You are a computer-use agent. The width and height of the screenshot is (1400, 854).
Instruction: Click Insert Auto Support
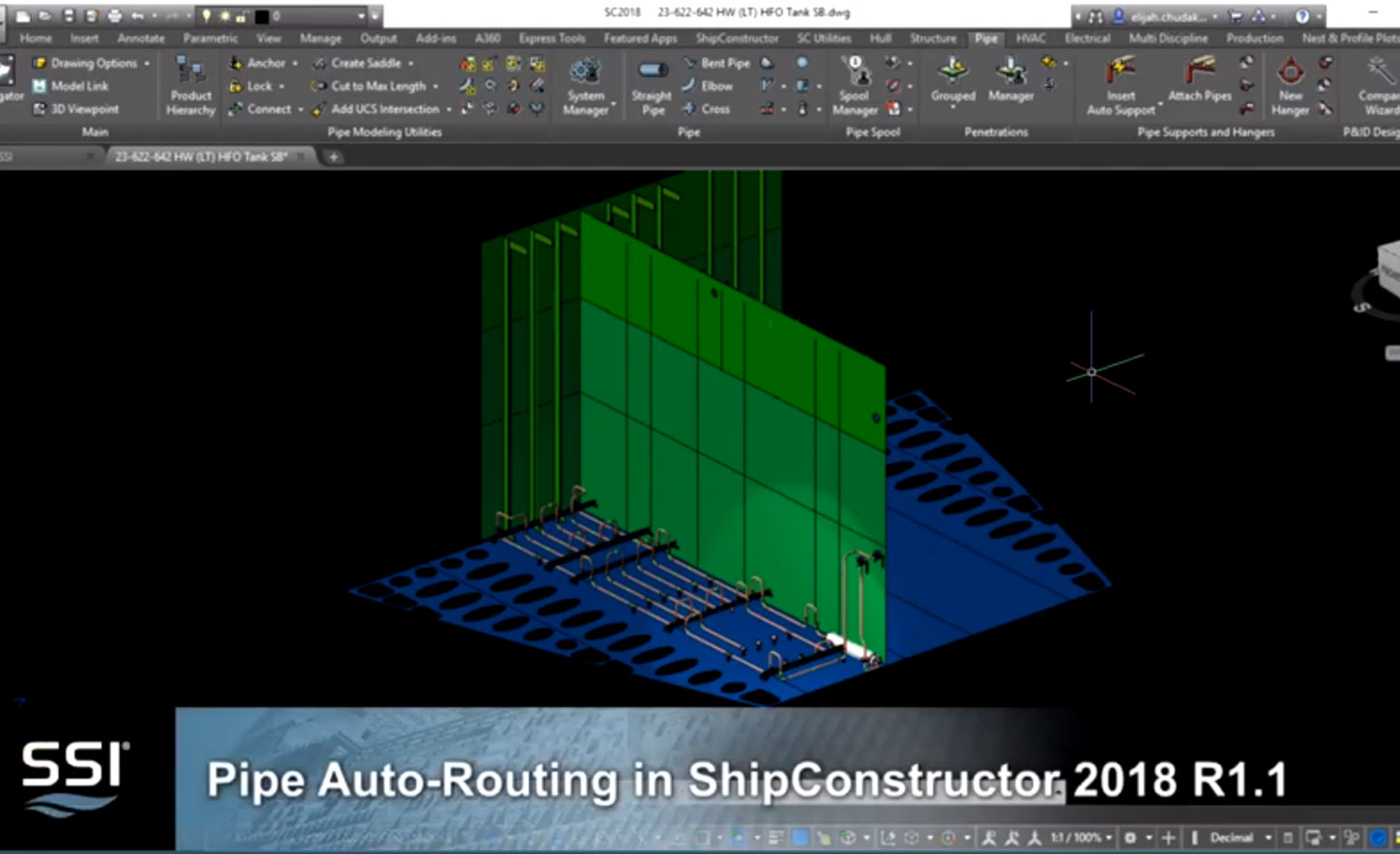pyautogui.click(x=1117, y=85)
